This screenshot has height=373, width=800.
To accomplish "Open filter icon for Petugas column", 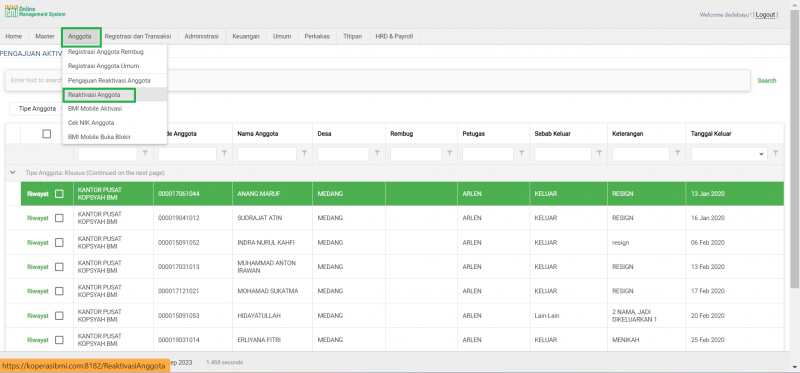I will click(x=521, y=154).
